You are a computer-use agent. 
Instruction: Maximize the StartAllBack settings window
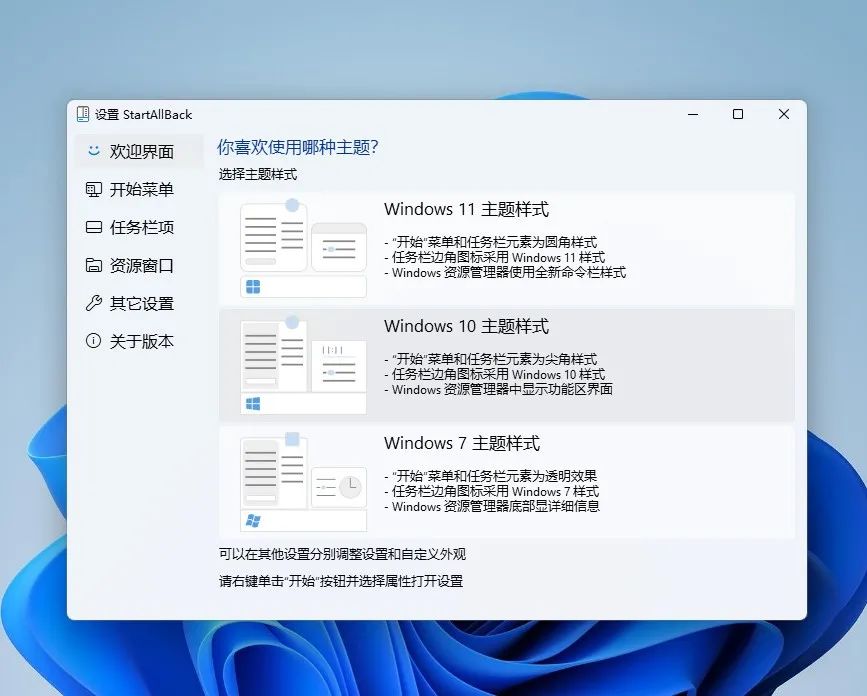tap(738, 114)
